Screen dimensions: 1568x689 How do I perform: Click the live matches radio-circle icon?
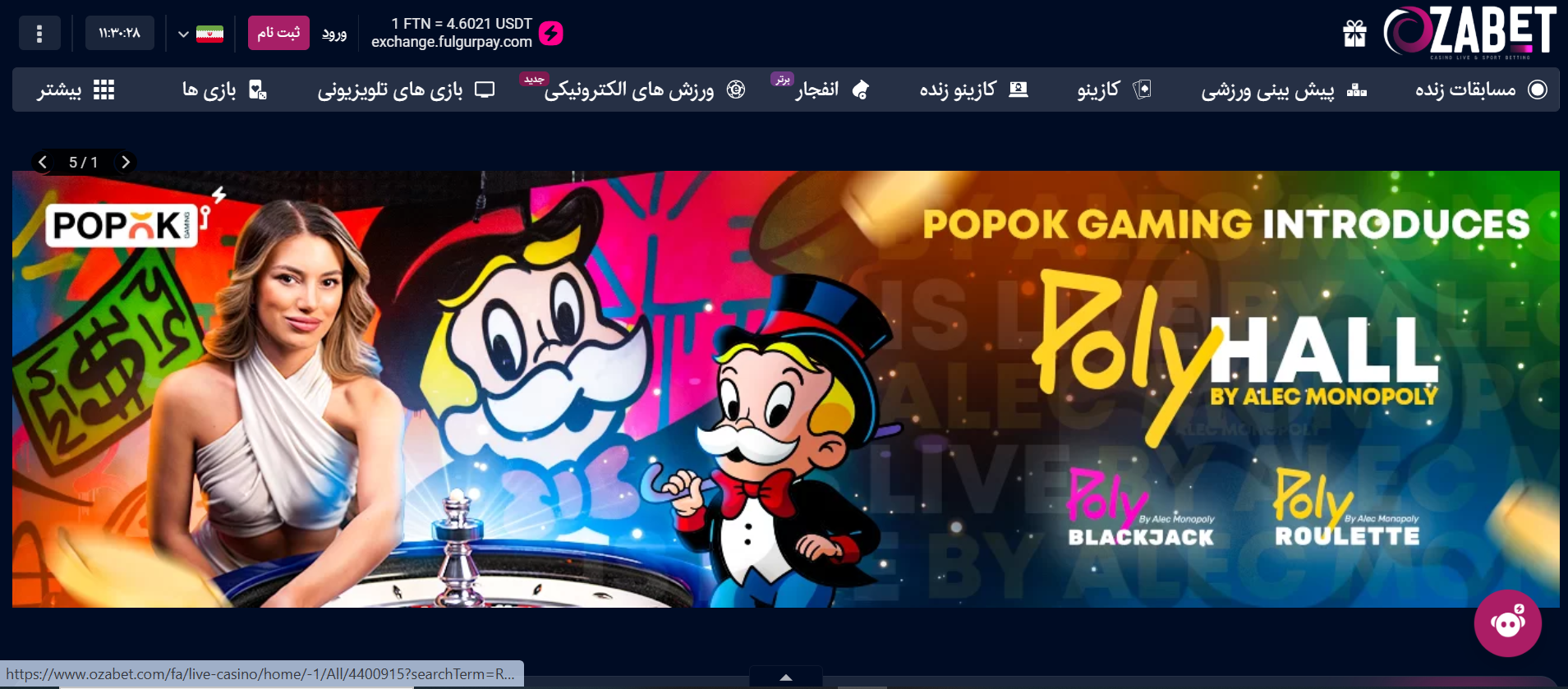[x=1538, y=90]
